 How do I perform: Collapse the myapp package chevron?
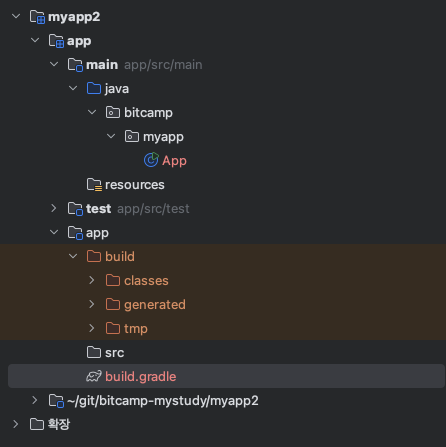111,136
